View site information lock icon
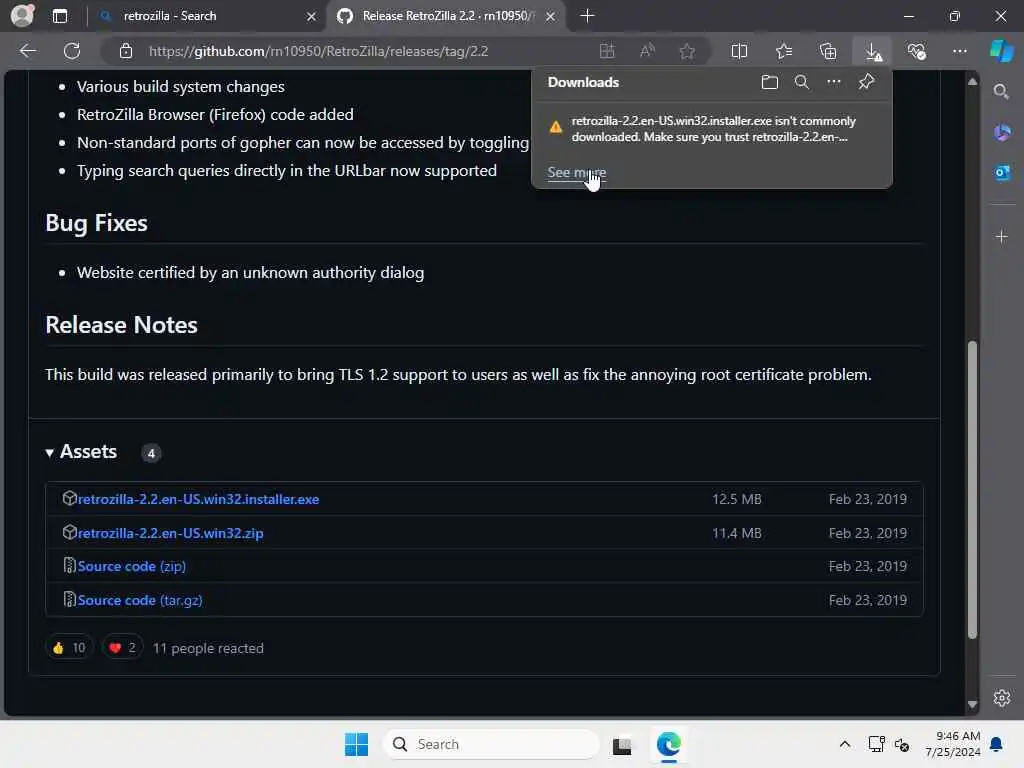The image size is (1024, 768). click(x=125, y=51)
